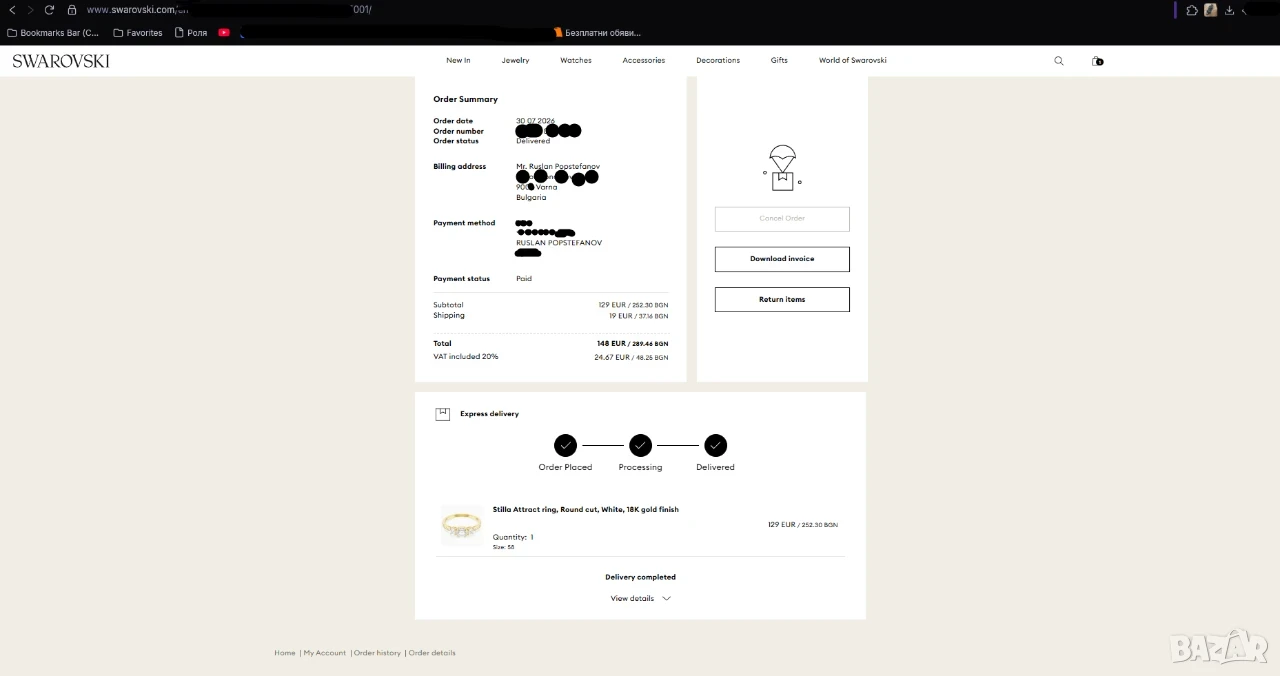Open the YouTube bookmark icon

click(224, 32)
